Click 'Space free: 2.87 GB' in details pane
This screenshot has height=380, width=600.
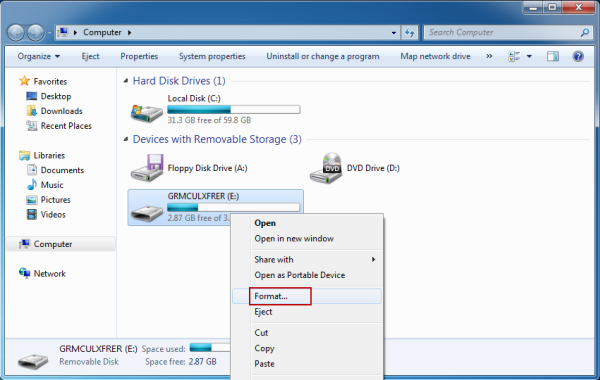click(x=181, y=362)
